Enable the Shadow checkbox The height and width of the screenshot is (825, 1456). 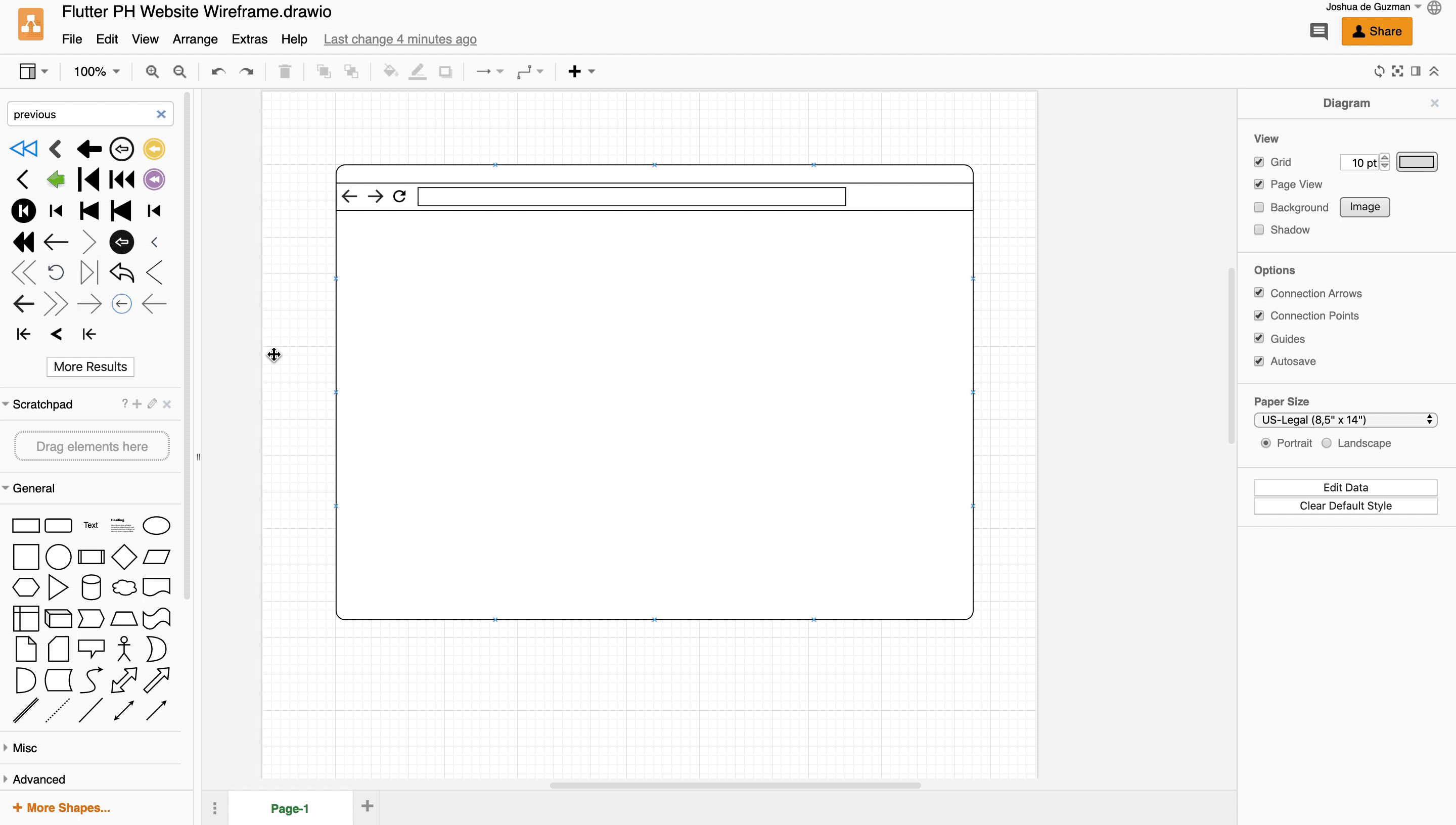point(1258,230)
